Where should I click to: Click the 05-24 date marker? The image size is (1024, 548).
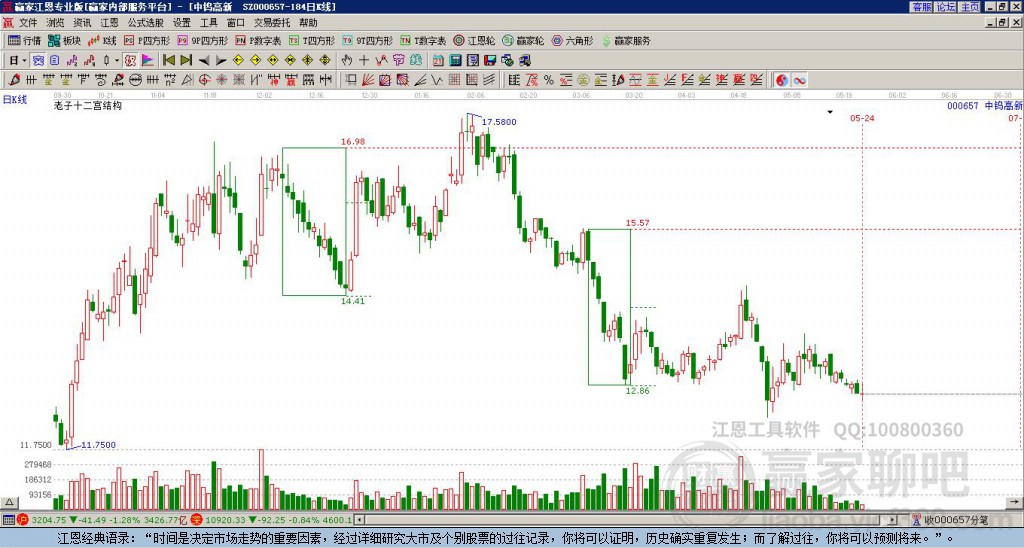[862, 118]
